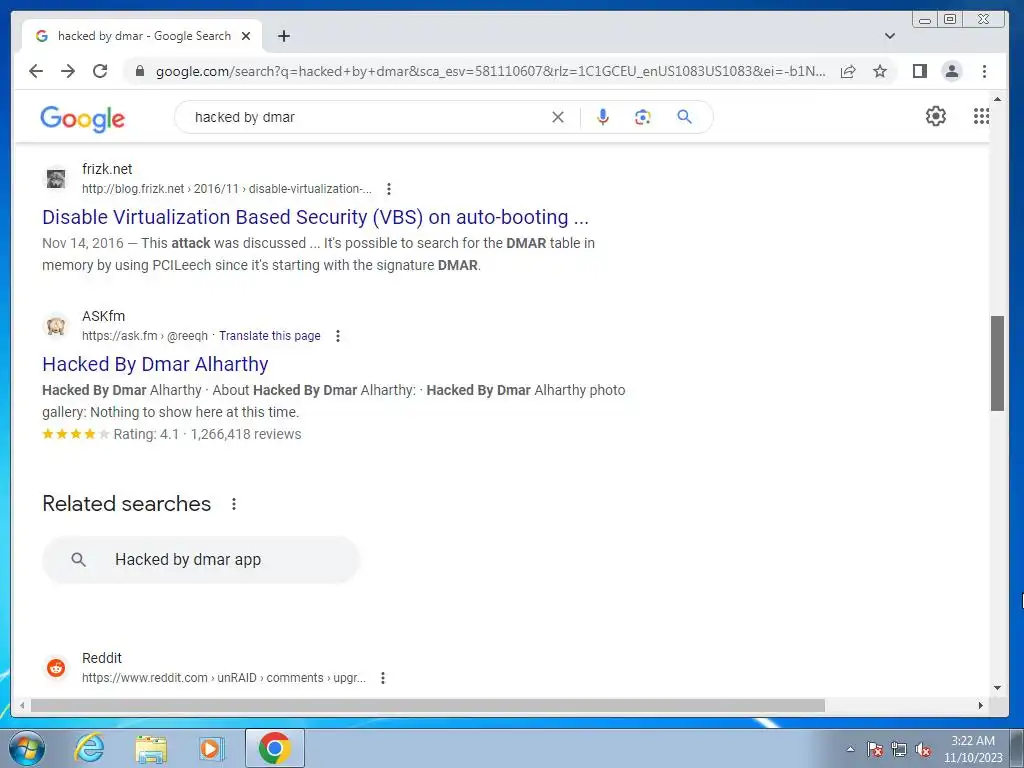The width and height of the screenshot is (1024, 768).
Task: Start voice search with microphone
Action: click(x=603, y=117)
